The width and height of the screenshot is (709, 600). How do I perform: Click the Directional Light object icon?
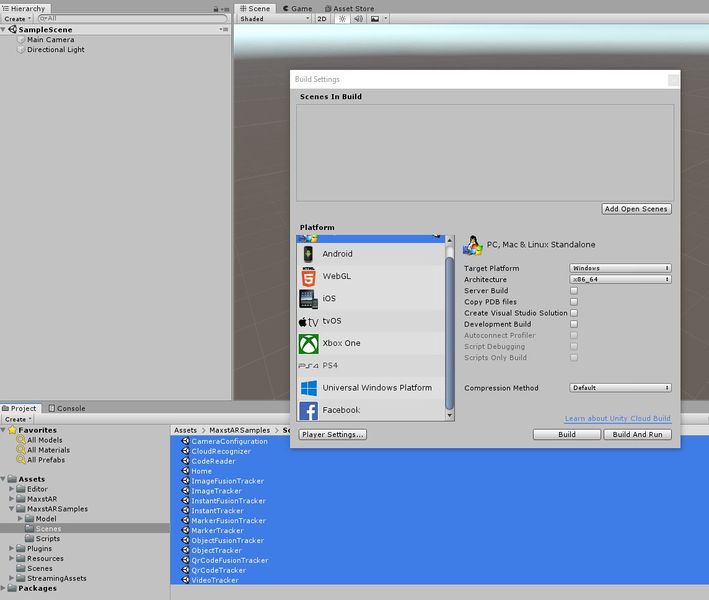click(20, 50)
